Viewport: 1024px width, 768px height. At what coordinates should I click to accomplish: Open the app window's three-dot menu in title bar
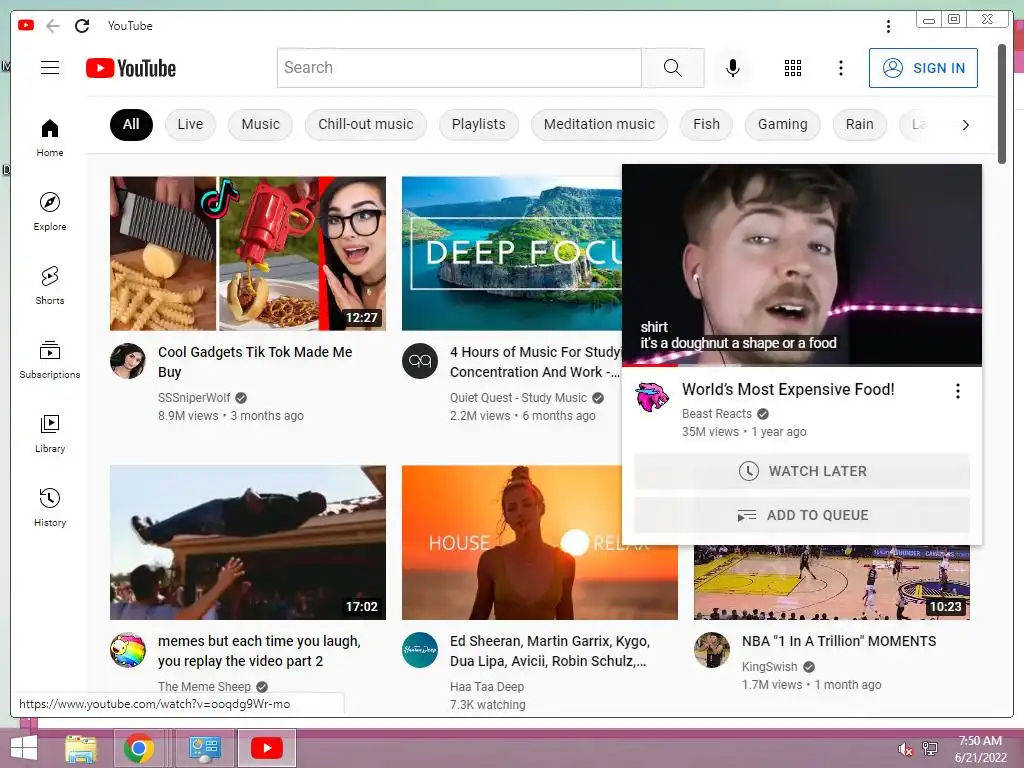coord(888,26)
